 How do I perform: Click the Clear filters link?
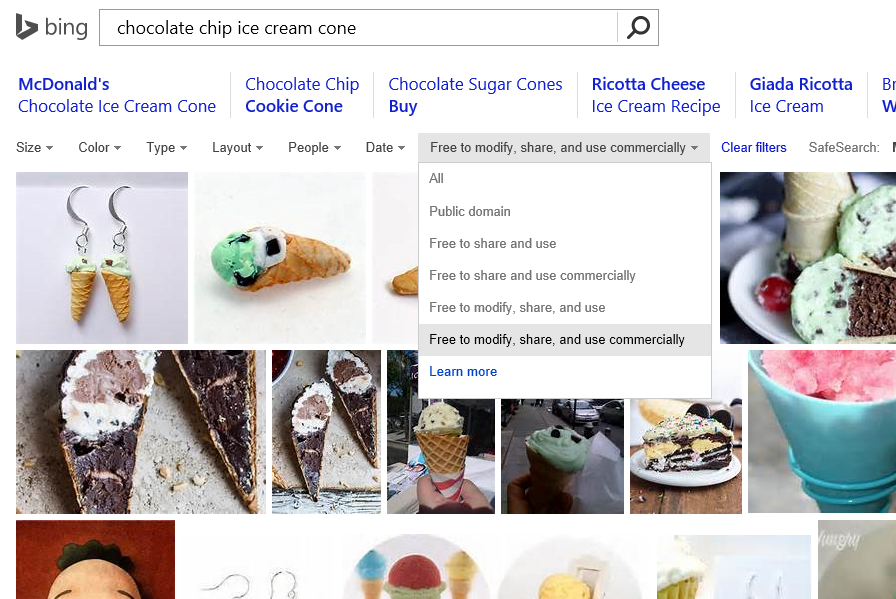click(753, 147)
